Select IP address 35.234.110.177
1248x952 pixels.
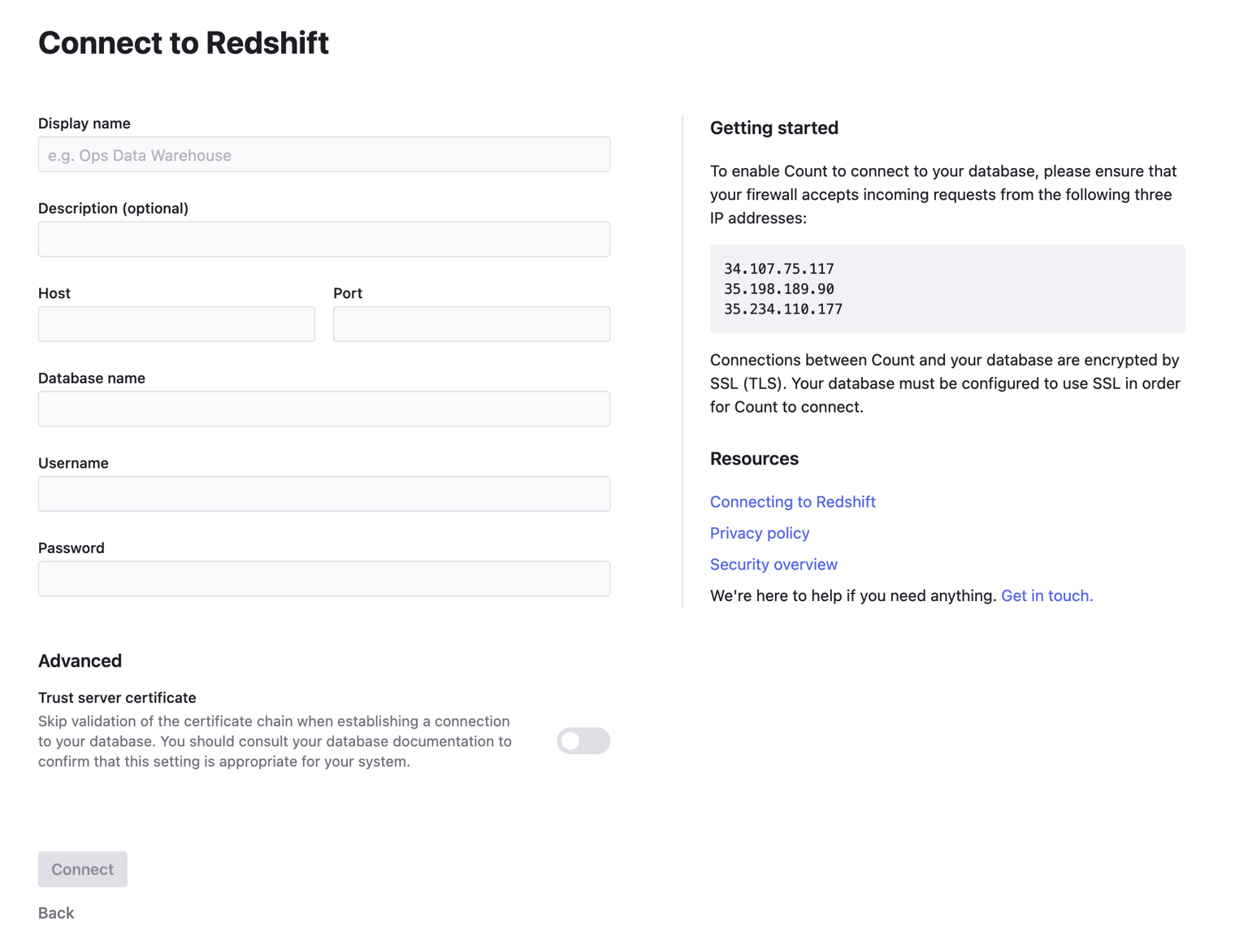pyautogui.click(x=783, y=309)
